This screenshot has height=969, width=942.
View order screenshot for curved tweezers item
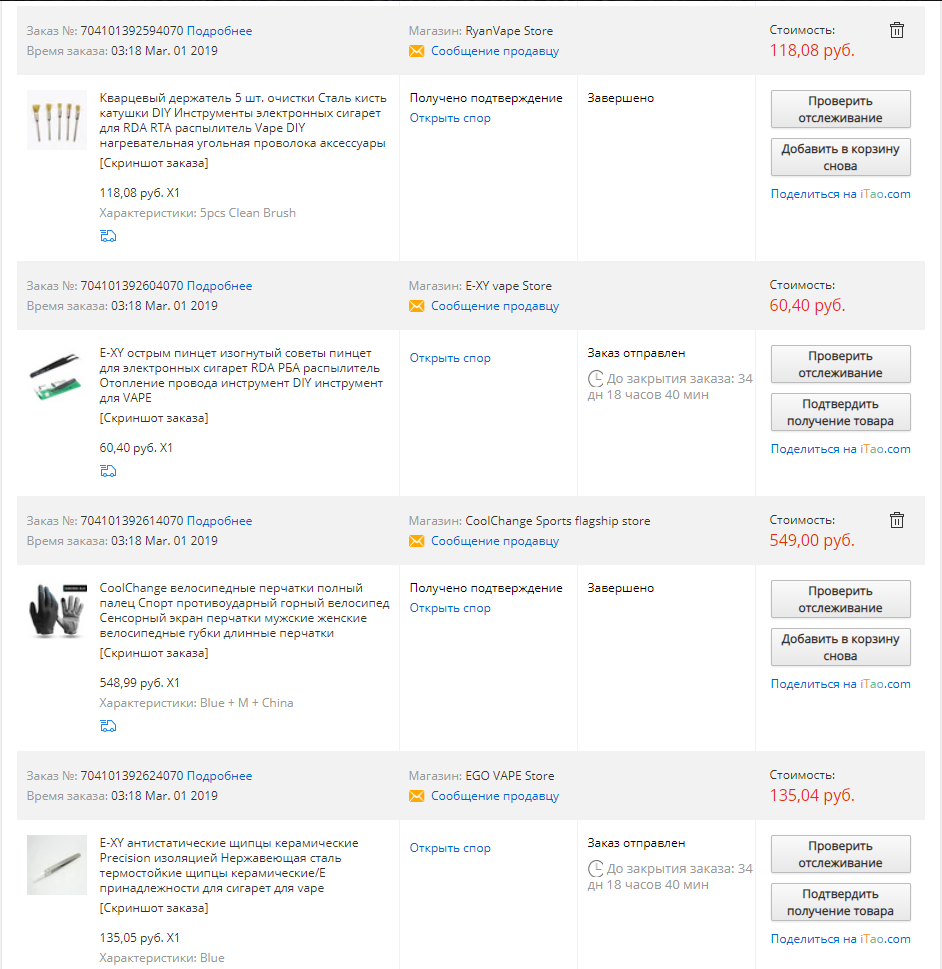click(x=154, y=418)
